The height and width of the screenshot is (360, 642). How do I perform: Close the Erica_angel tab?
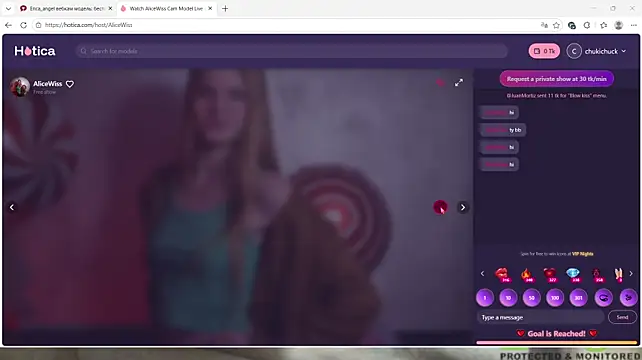coord(110,9)
